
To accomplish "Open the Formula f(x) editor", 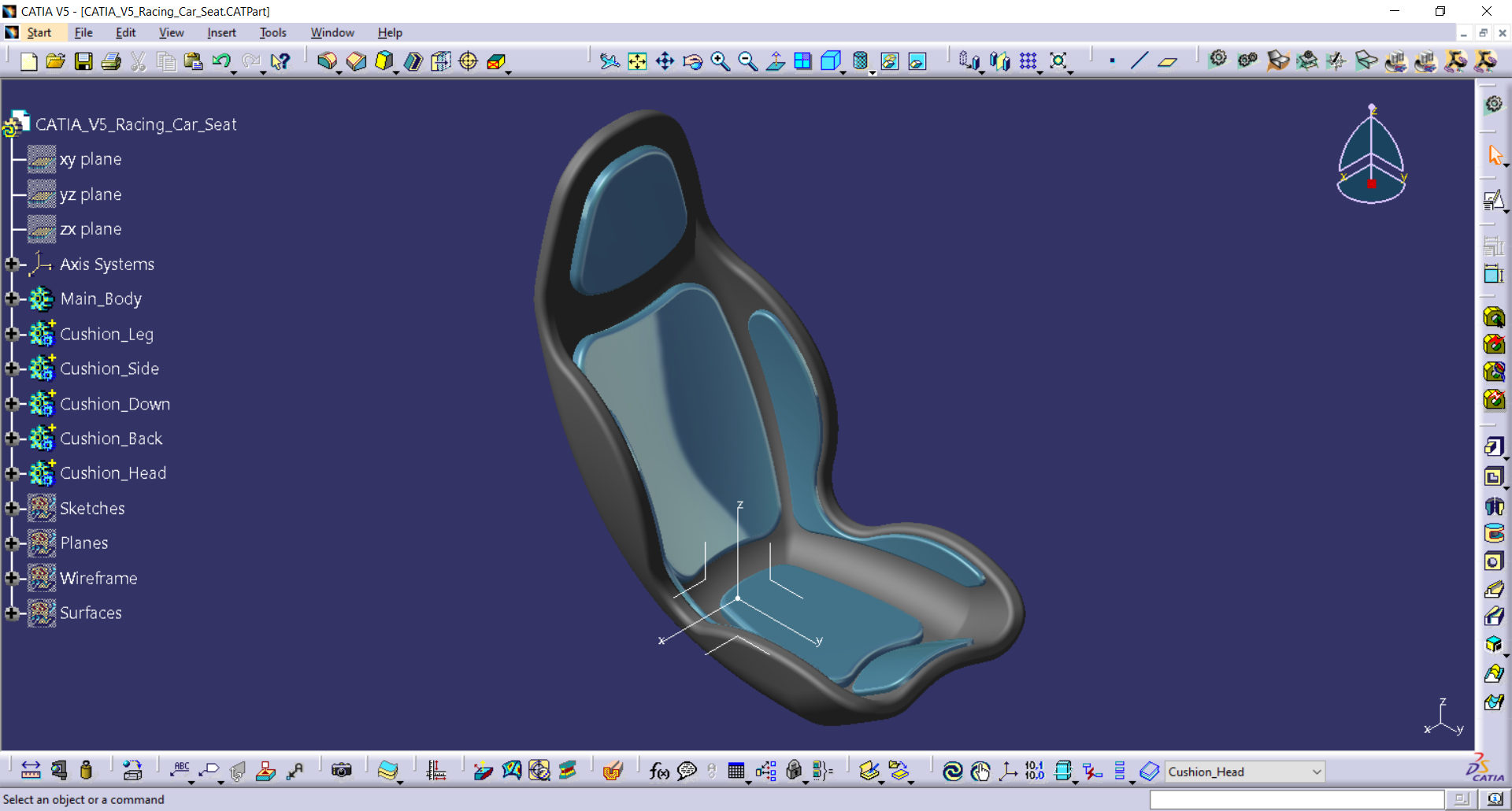I will click(659, 771).
